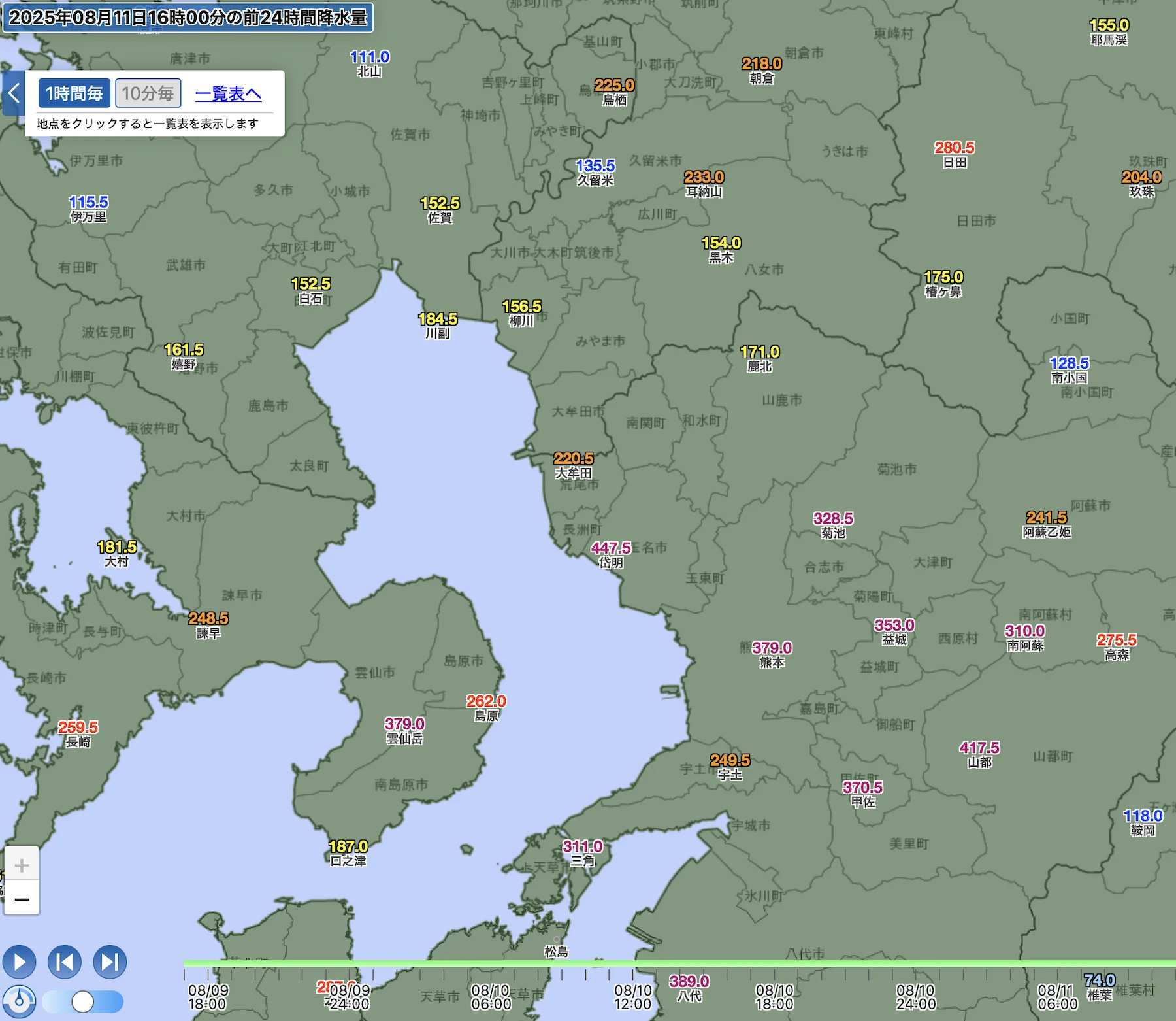The image size is (1176, 1021).
Task: Click the 伊万里 station value 115.5
Action: (x=88, y=203)
